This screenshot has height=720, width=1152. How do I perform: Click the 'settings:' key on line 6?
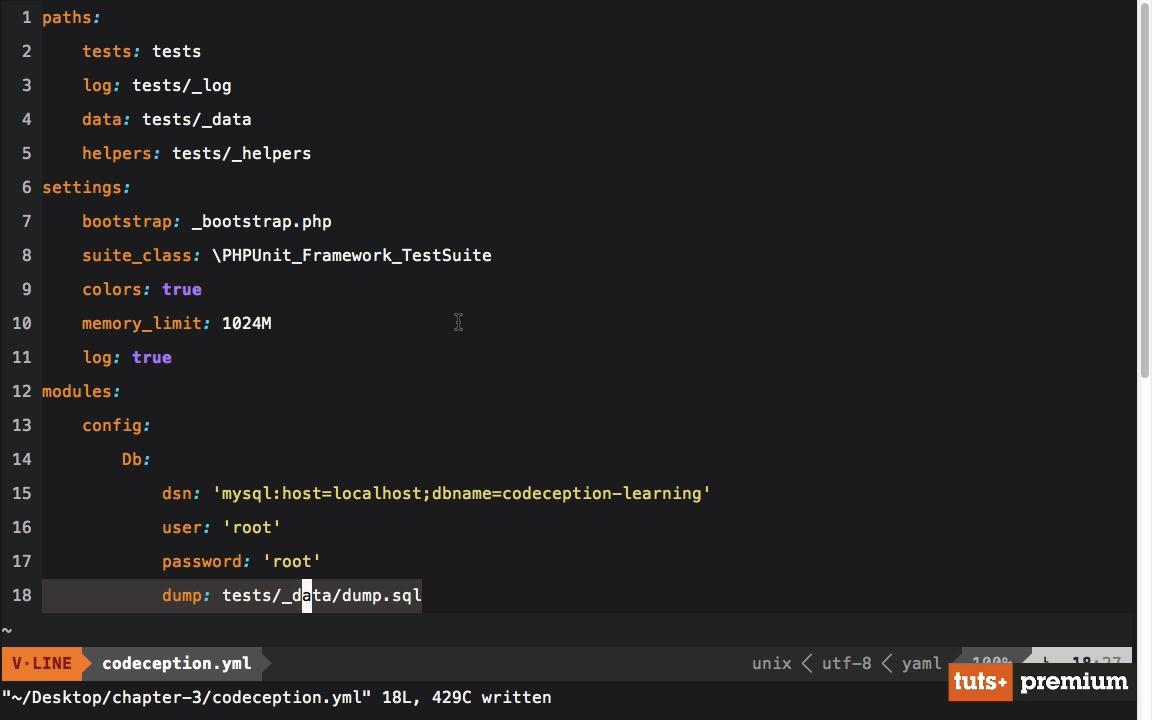click(x=86, y=187)
